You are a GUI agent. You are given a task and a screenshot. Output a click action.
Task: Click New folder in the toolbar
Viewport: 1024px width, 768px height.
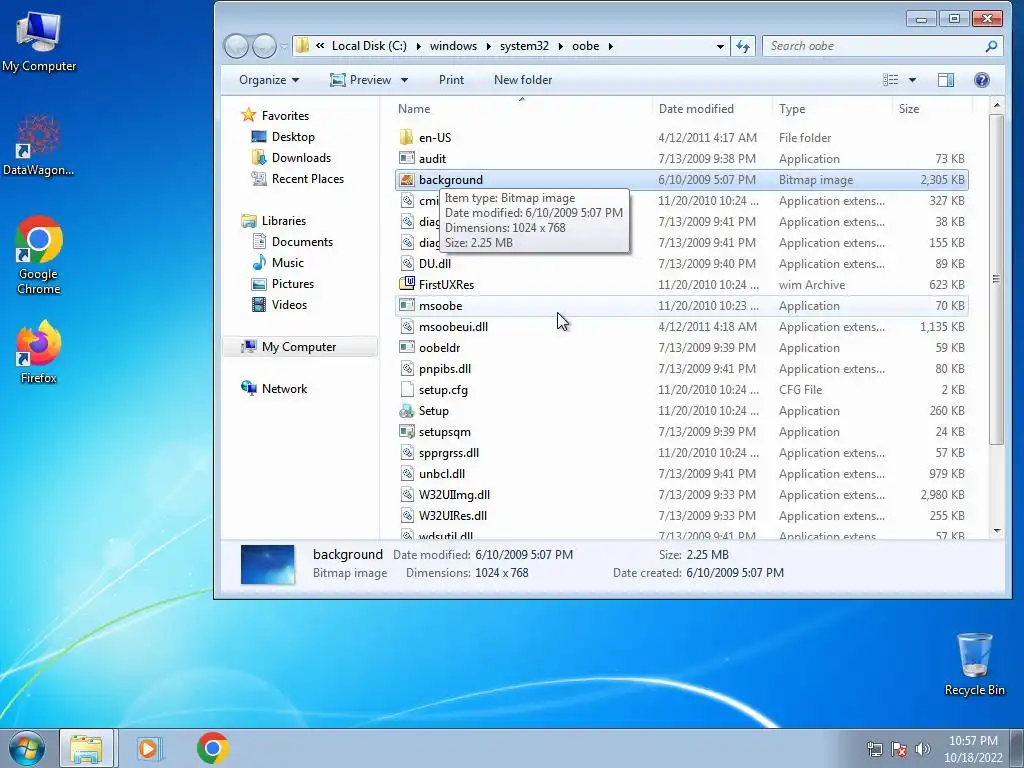click(523, 80)
